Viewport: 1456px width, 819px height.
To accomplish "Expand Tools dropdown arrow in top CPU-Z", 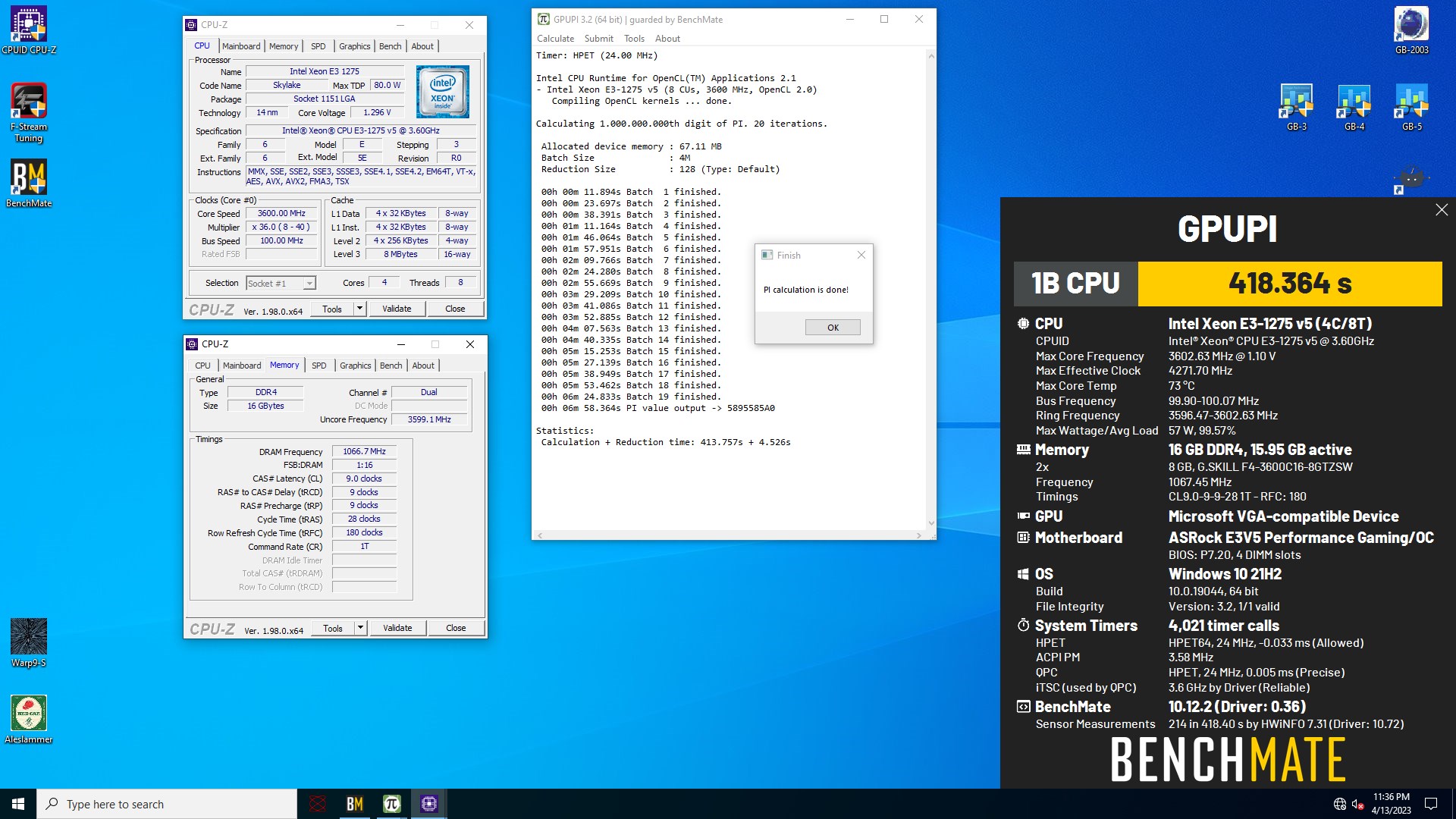I will [360, 309].
